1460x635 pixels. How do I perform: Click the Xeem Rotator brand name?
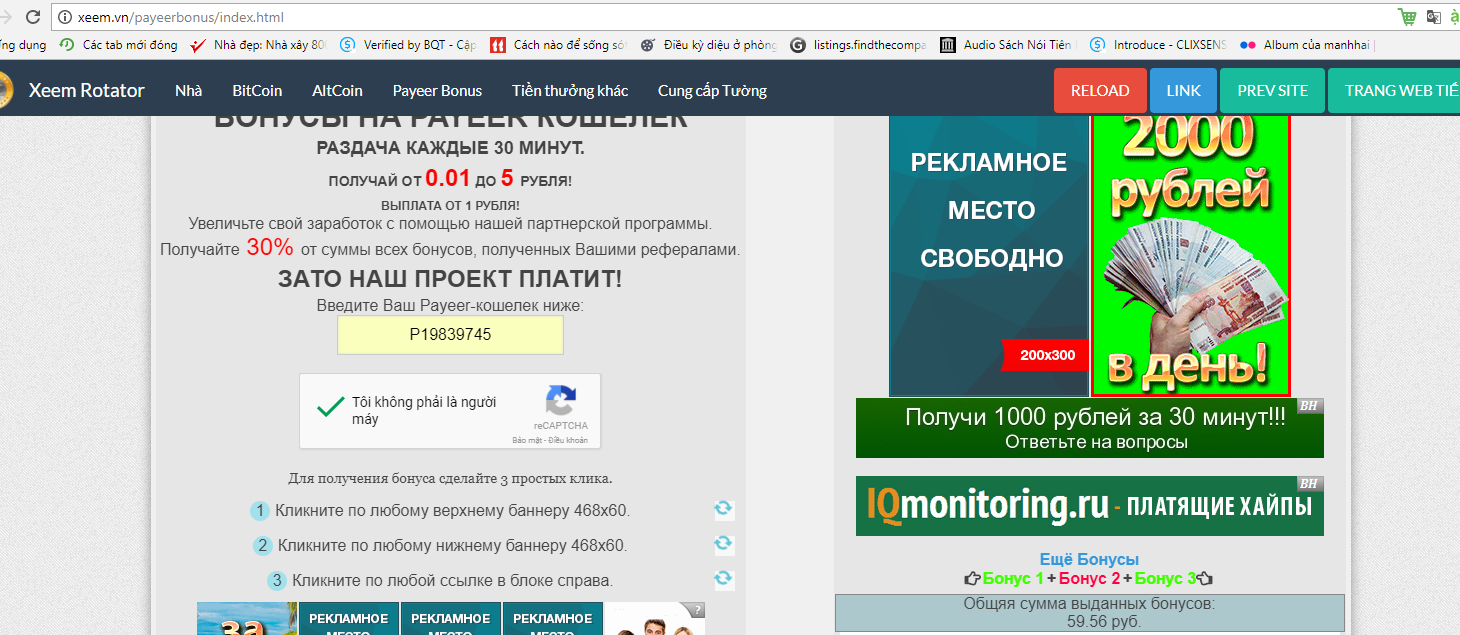(87, 90)
